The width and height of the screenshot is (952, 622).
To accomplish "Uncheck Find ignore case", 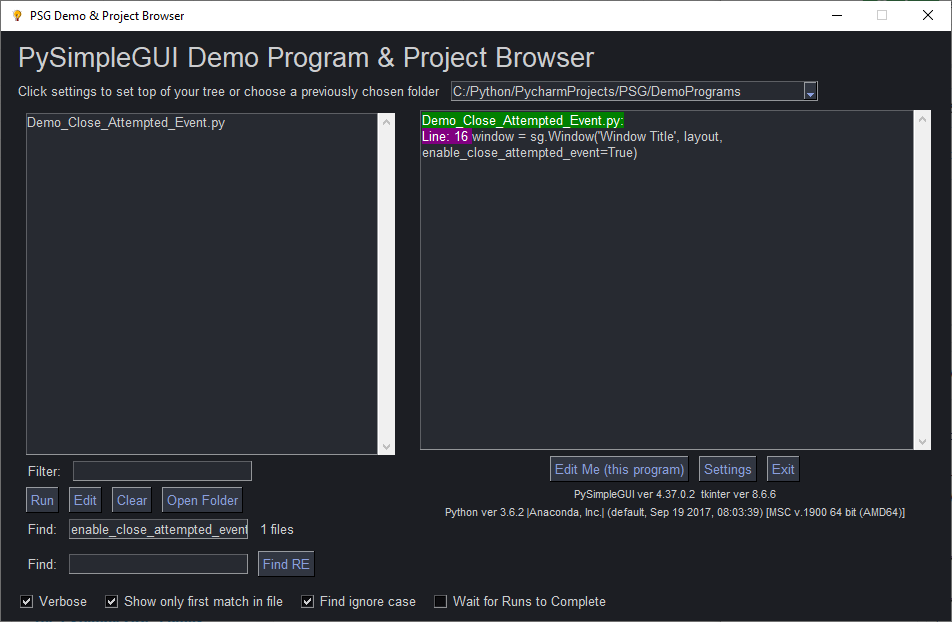I will (x=306, y=601).
